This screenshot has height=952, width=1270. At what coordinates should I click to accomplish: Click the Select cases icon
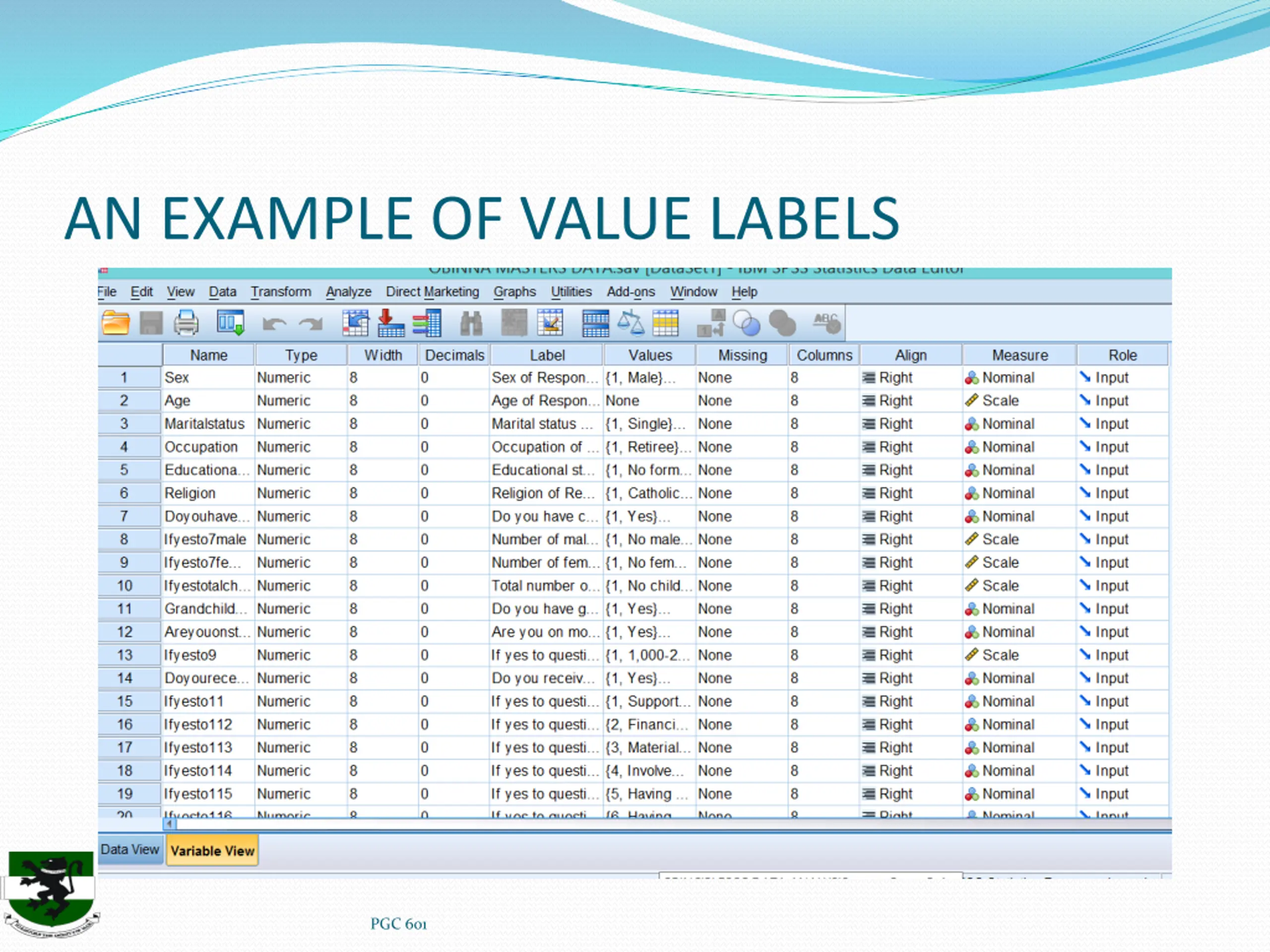click(x=665, y=322)
